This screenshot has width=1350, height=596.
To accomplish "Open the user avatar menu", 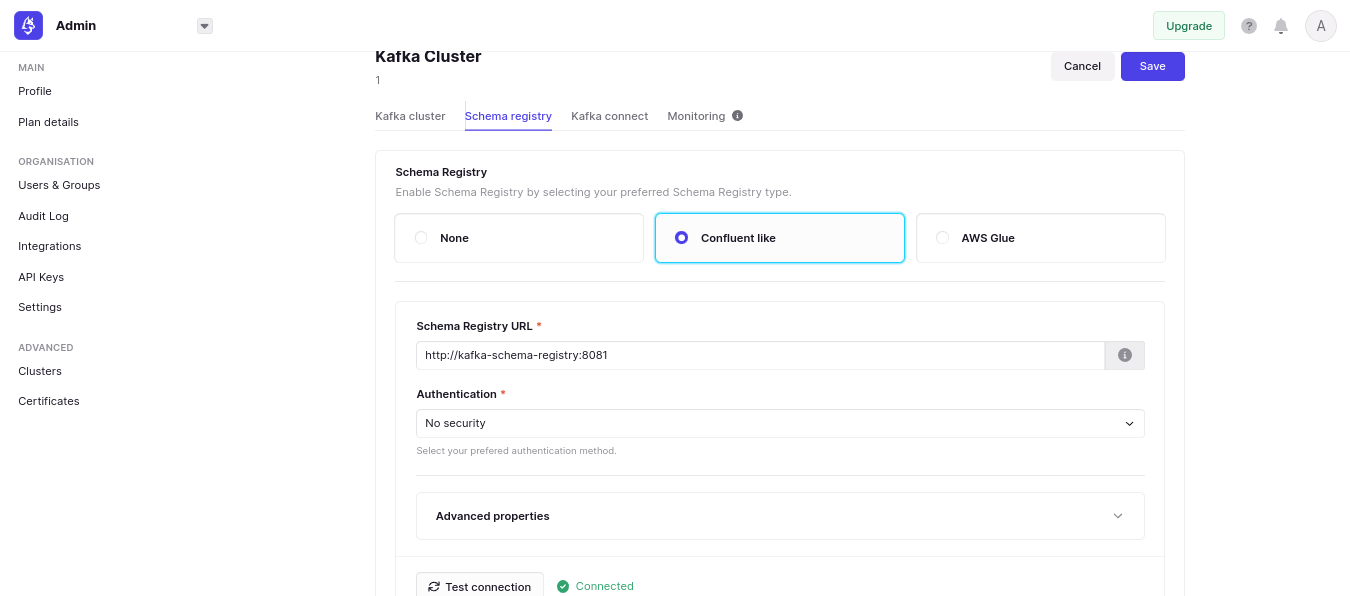I will [x=1321, y=26].
